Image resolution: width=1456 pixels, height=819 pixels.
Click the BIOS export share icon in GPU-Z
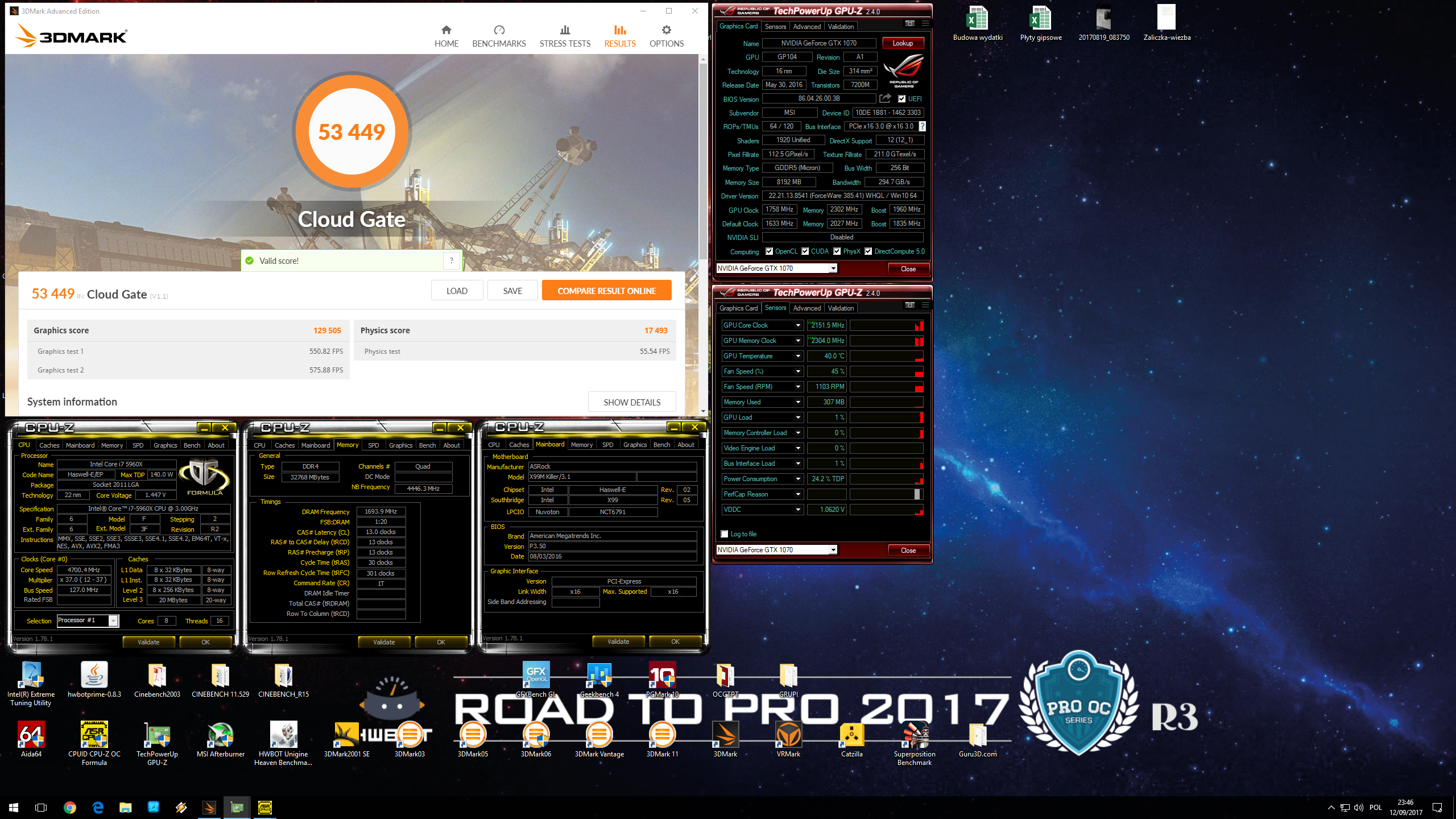885,98
